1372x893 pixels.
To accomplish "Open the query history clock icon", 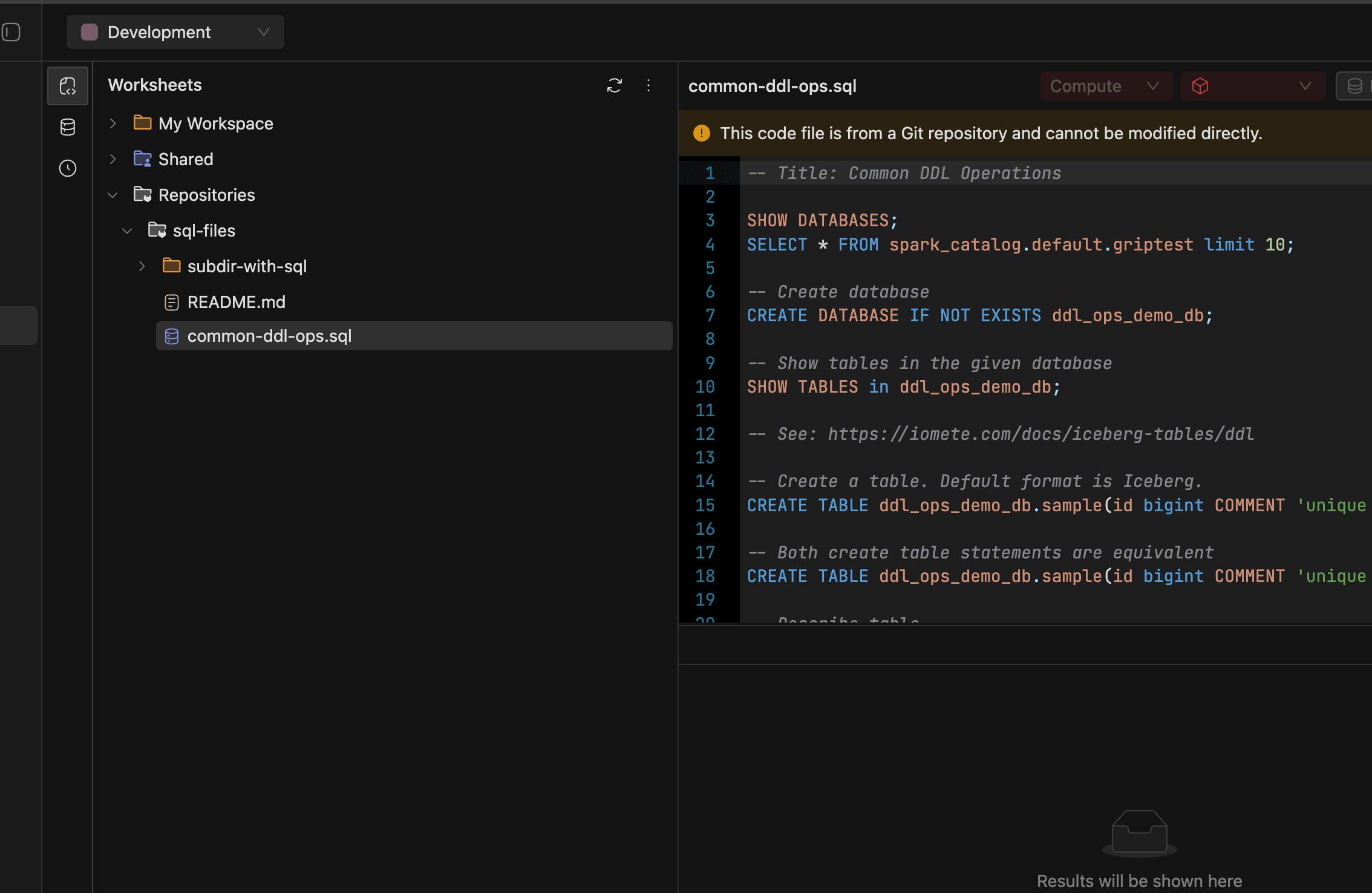I will click(x=68, y=168).
